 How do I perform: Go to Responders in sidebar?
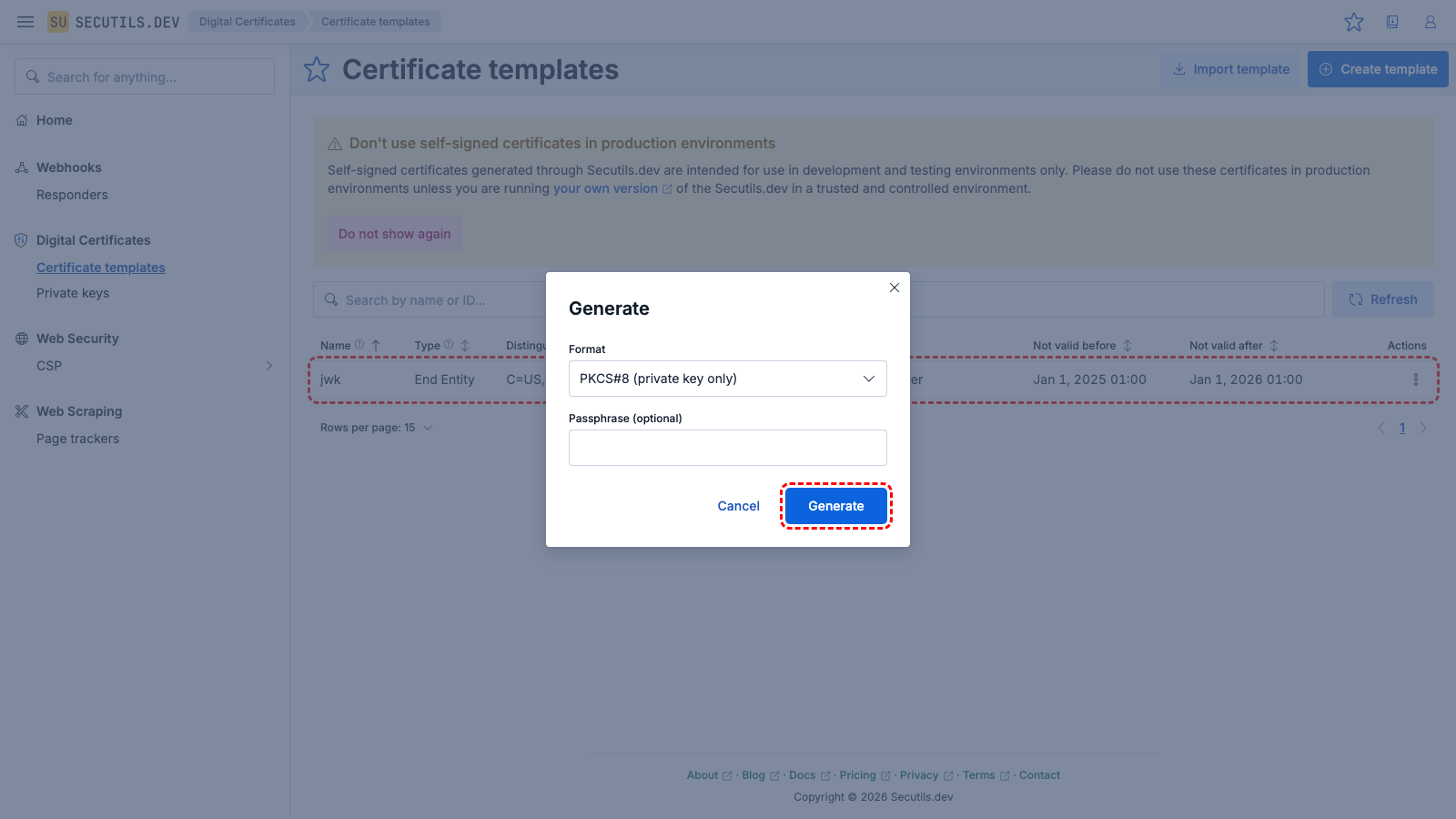coord(72,195)
